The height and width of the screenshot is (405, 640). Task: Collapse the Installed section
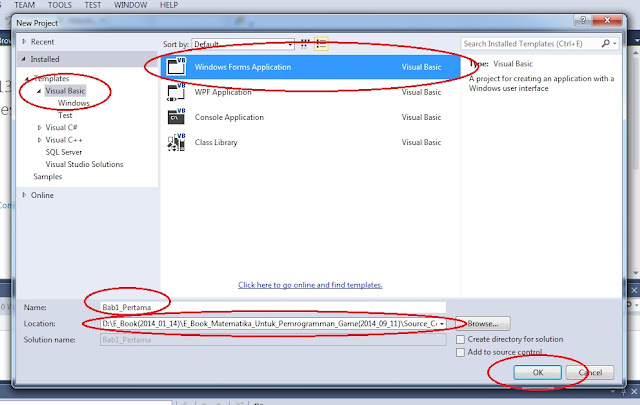(x=23, y=59)
